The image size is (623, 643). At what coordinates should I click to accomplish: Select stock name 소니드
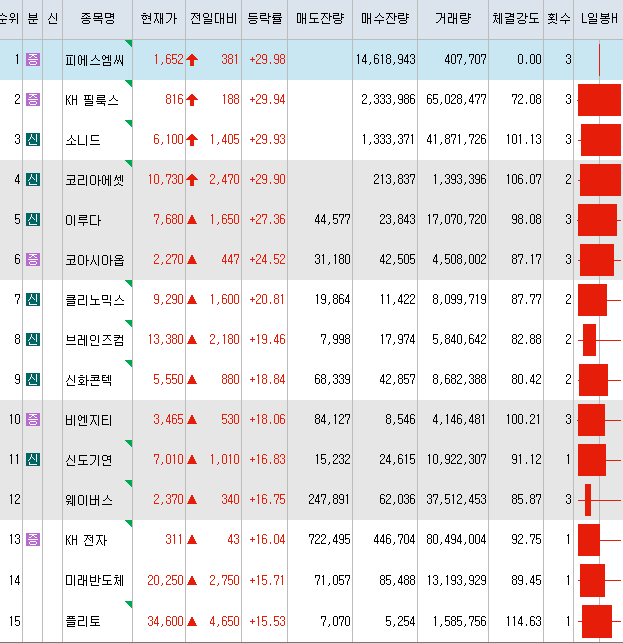[x=82, y=140]
